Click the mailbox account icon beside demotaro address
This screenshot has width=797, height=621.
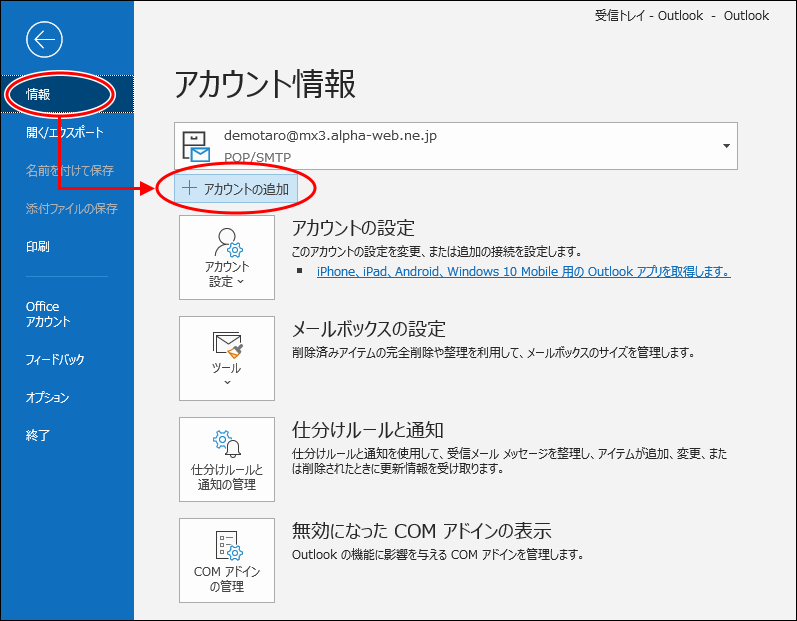196,146
